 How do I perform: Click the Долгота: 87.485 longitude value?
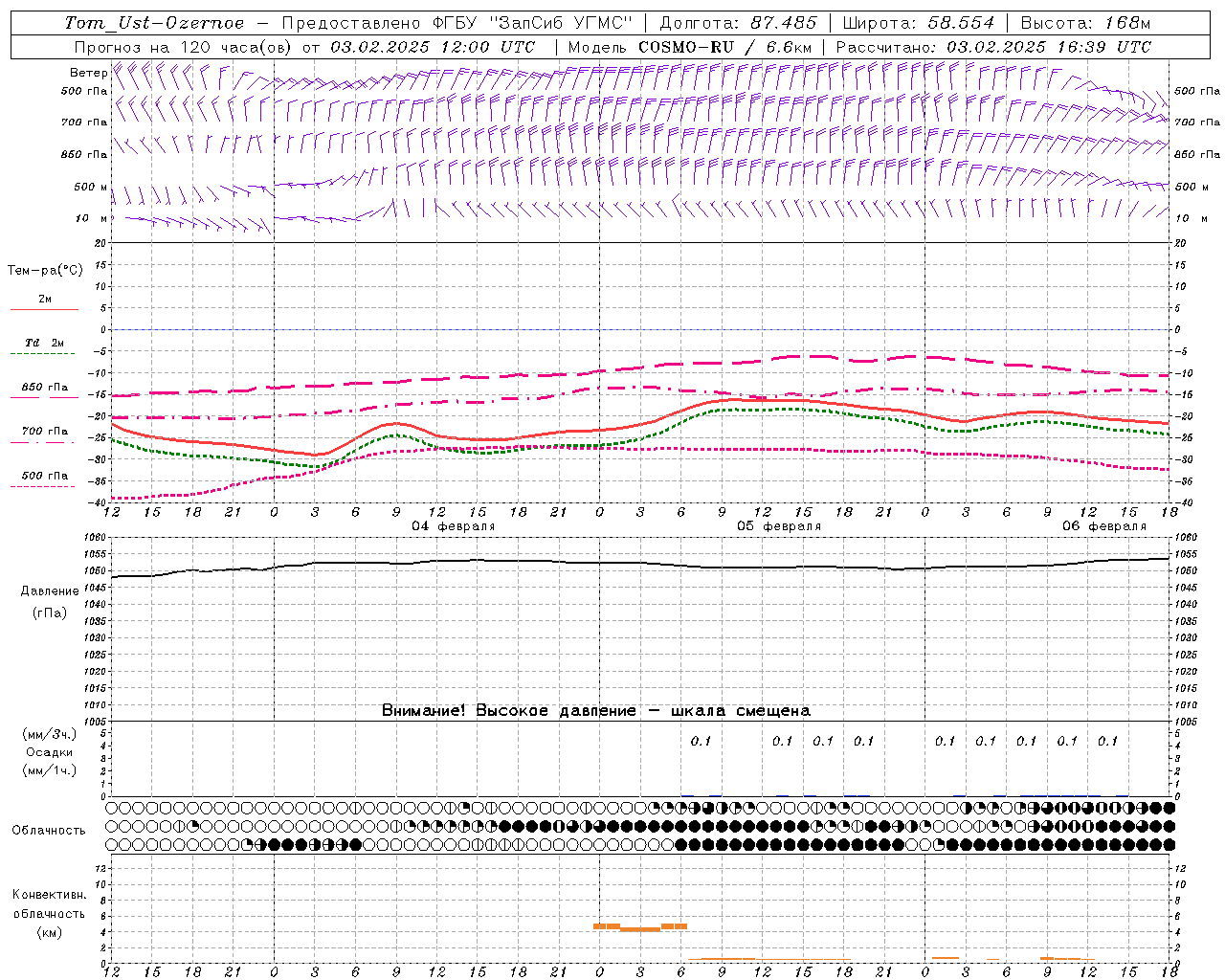pyautogui.click(x=739, y=23)
